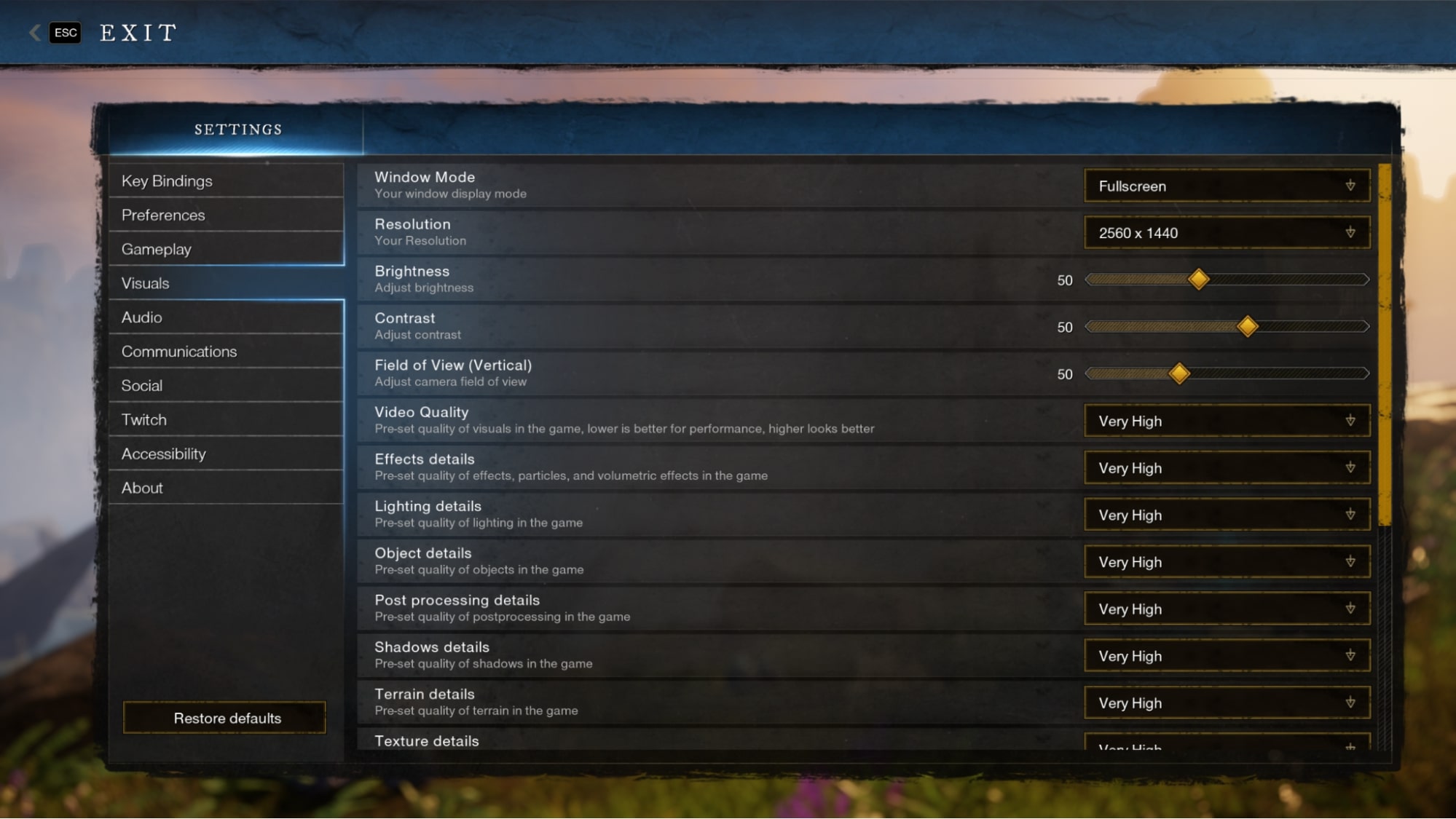This screenshot has height=819, width=1456.
Task: Click the Twitch settings category icon
Action: (x=144, y=419)
